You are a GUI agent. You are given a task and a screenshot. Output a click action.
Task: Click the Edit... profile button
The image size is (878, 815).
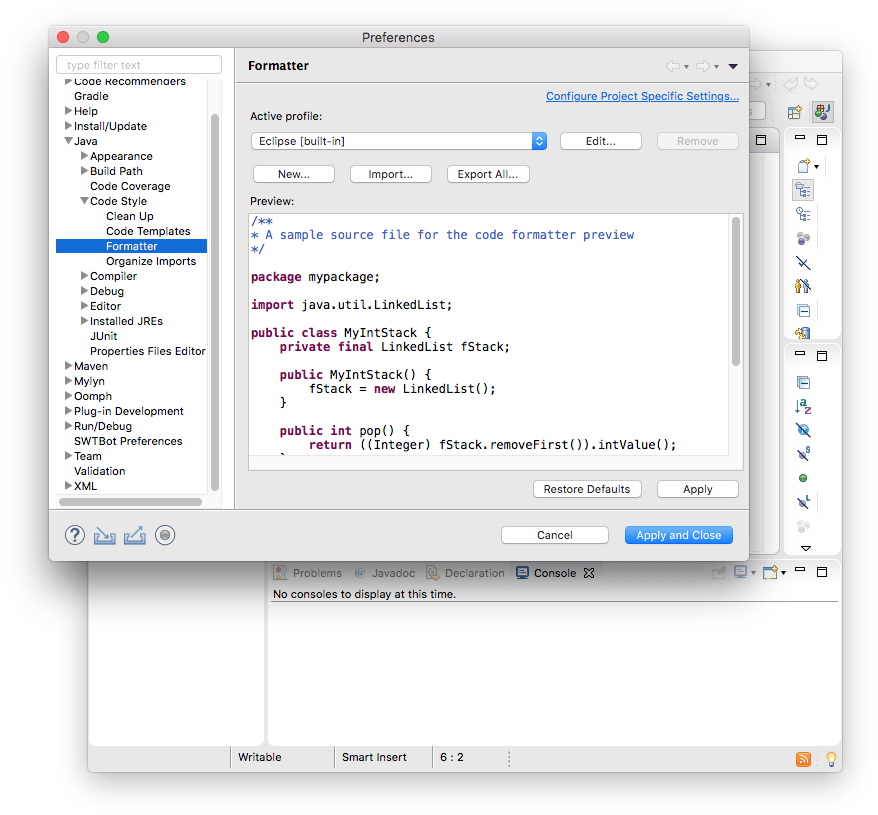click(601, 141)
